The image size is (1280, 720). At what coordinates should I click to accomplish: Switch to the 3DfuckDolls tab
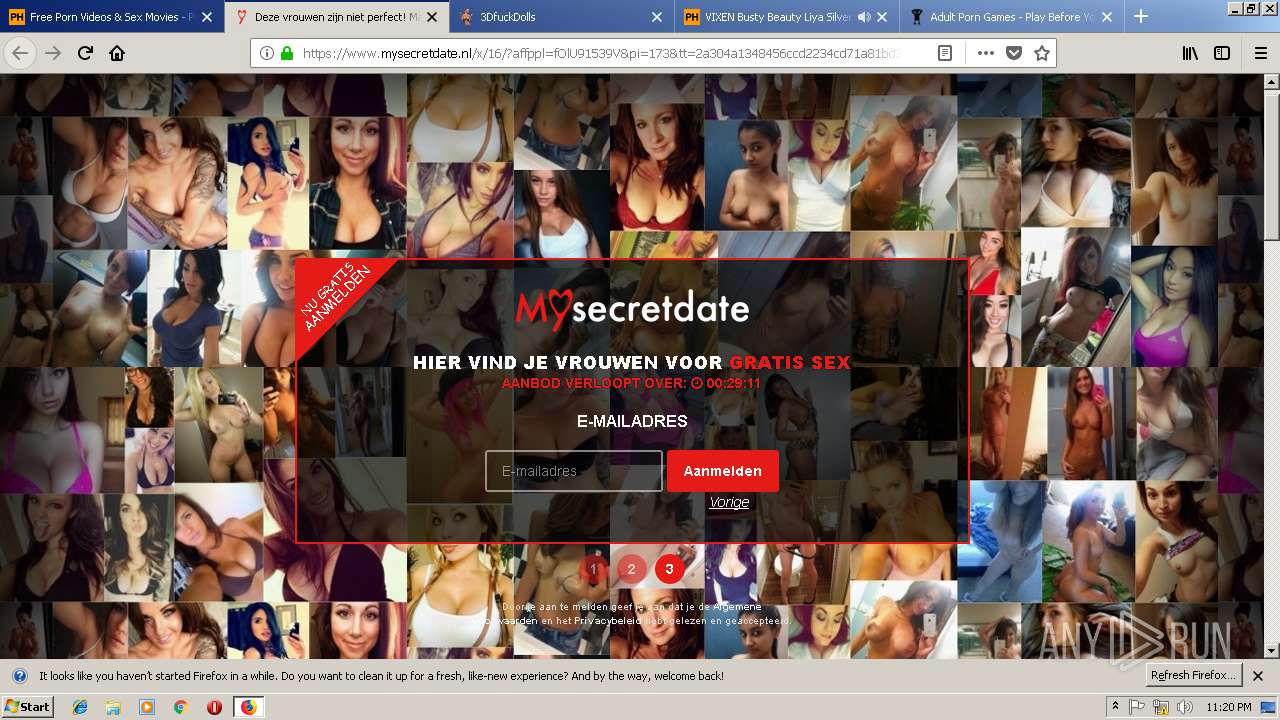(x=562, y=17)
